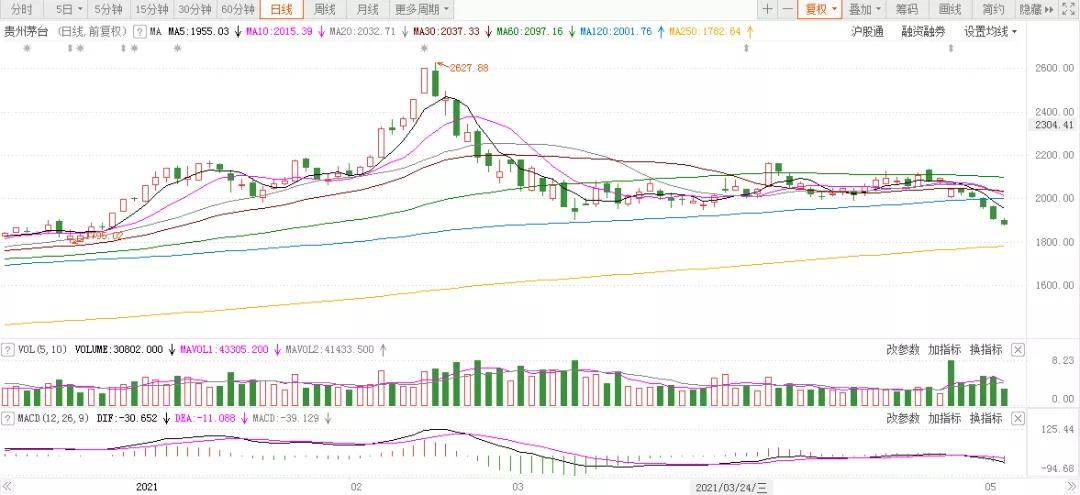This screenshot has height=495, width=1080.
Task: Zoom out the chart with the minus button
Action: click(787, 10)
